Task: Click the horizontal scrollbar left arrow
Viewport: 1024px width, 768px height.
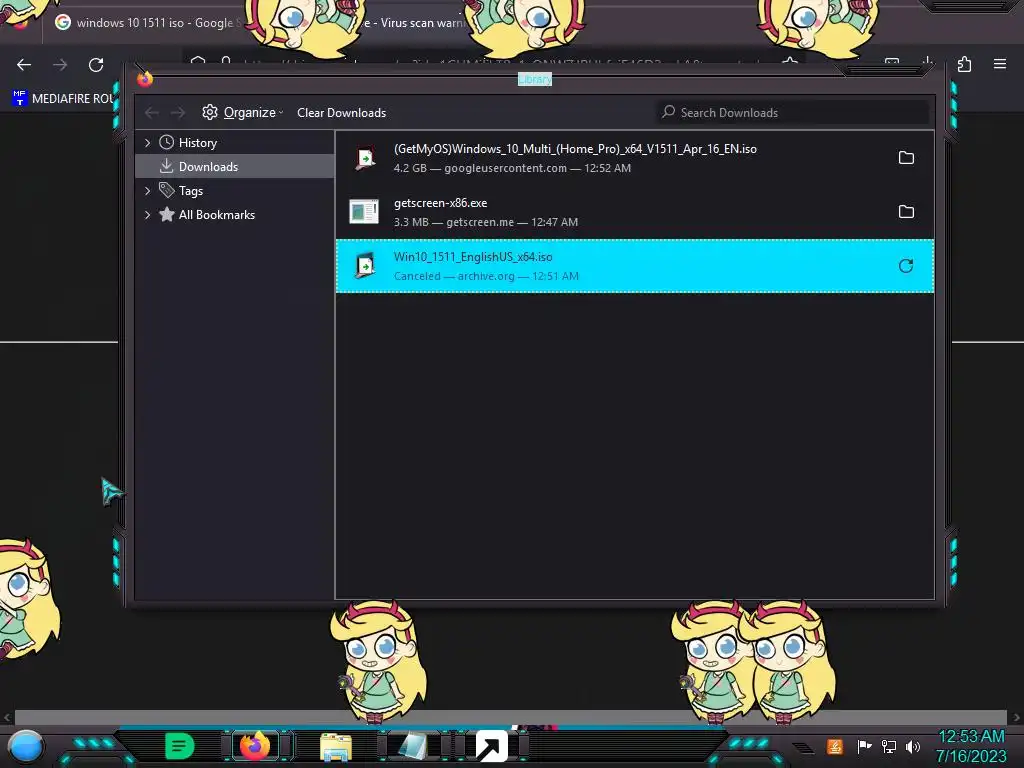Action: (x=7, y=717)
